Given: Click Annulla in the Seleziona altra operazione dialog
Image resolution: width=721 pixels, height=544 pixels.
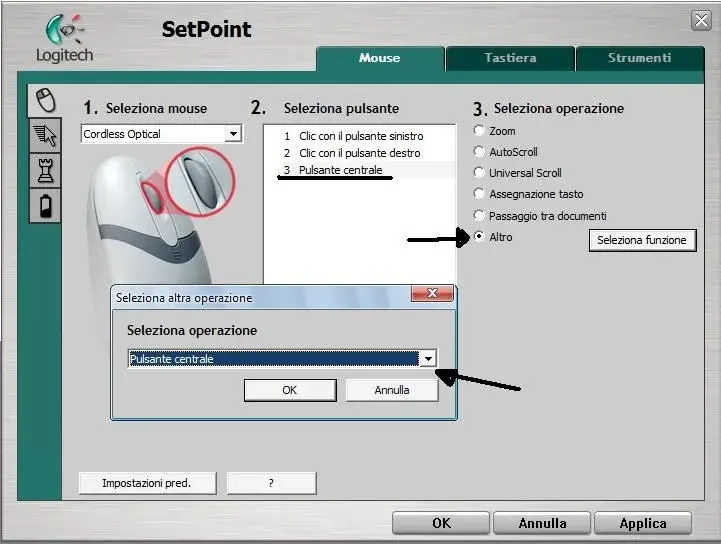Looking at the screenshot, I should click(392, 390).
